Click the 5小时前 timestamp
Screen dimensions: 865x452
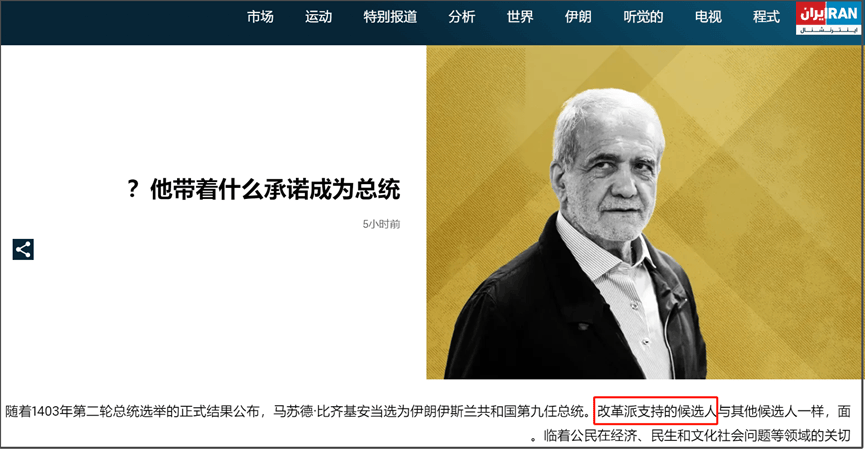(381, 224)
